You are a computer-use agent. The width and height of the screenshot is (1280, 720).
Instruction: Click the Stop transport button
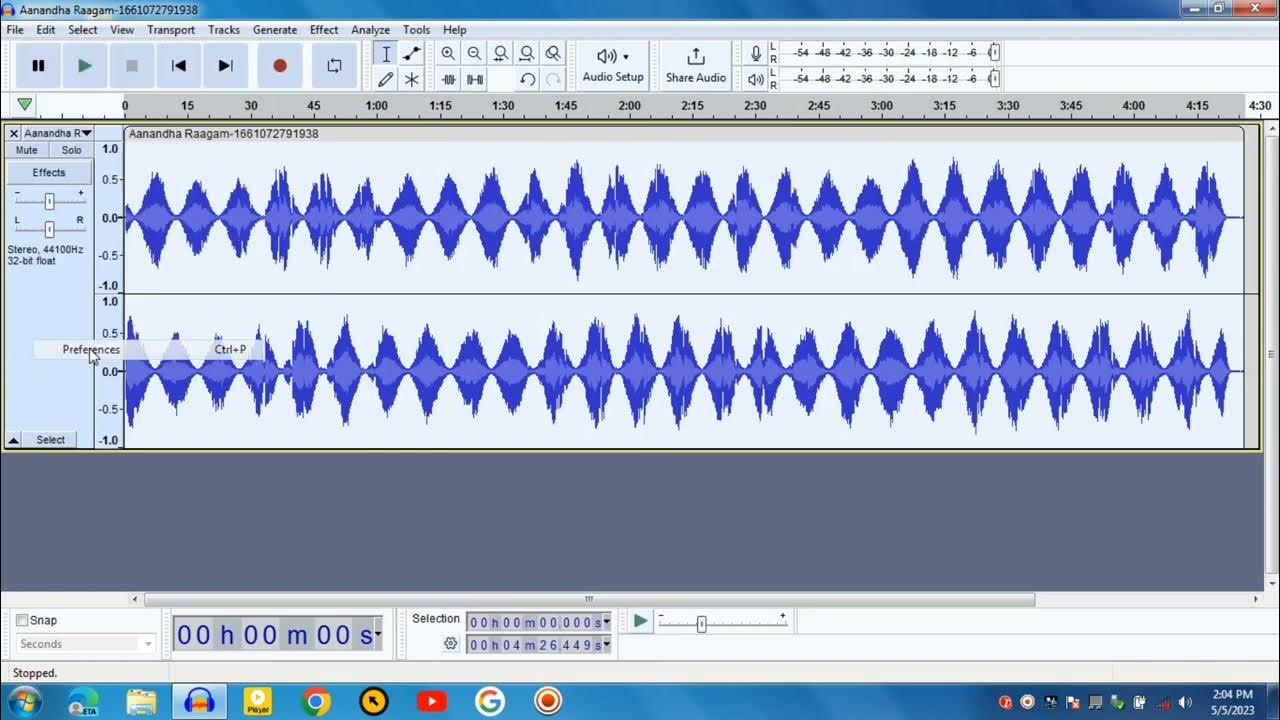[x=132, y=66]
